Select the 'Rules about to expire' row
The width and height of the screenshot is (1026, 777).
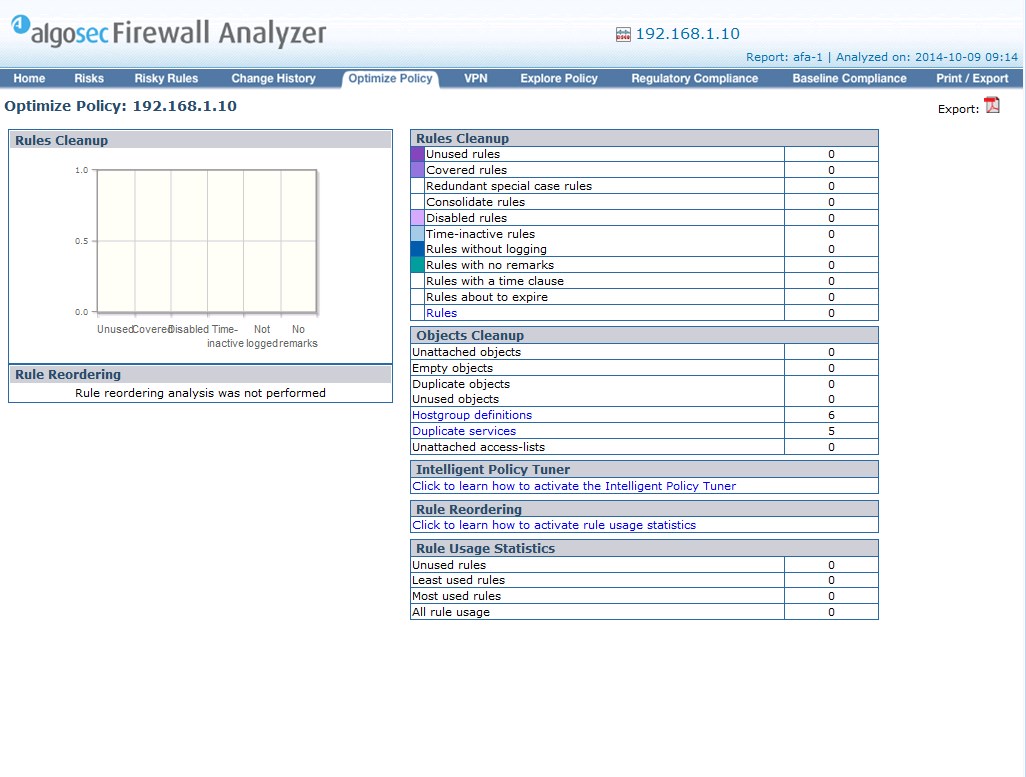pyautogui.click(x=645, y=297)
